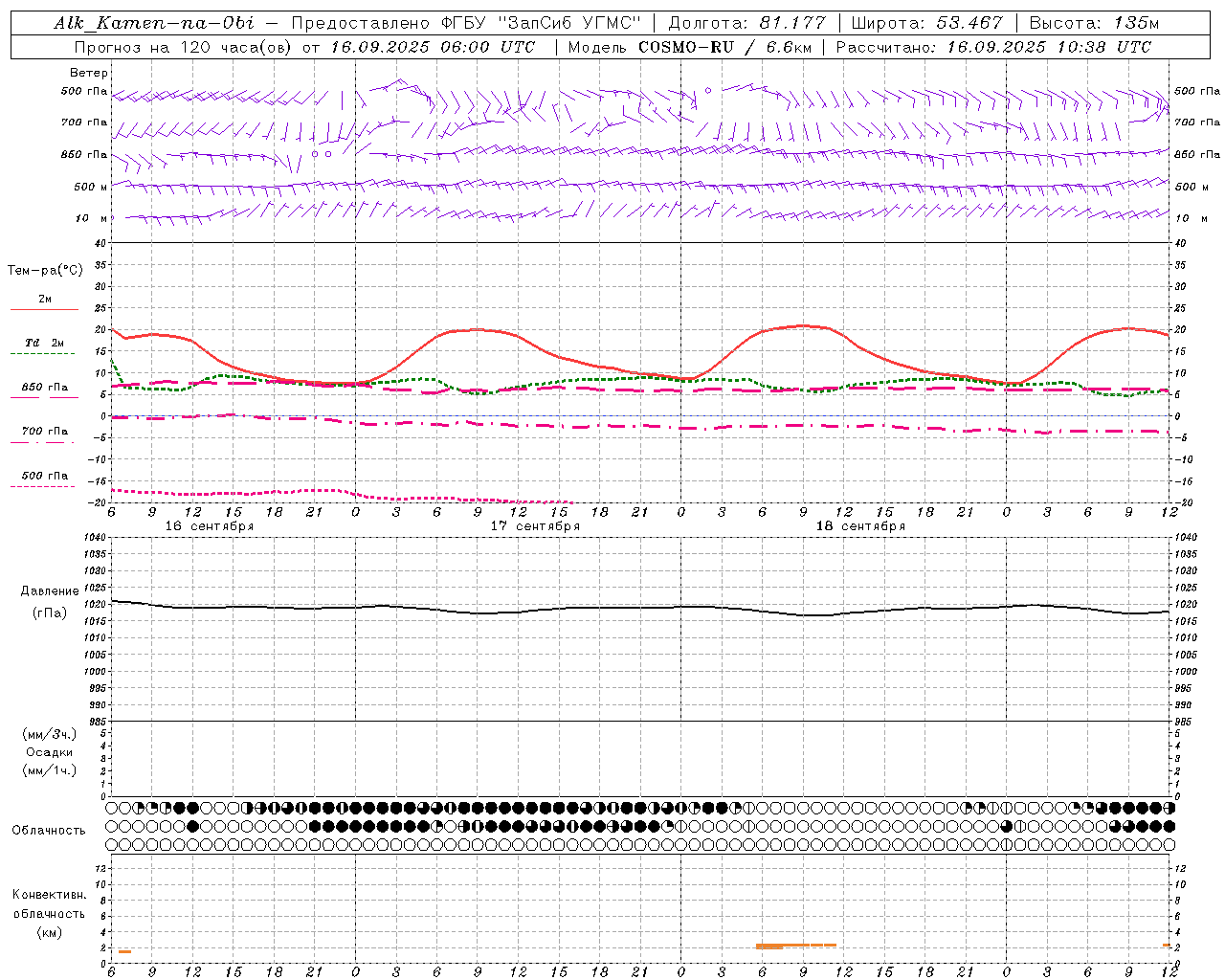The height and width of the screenshot is (980, 1225).
Task: Click the forecast length text Прогноз на 120 часа(ов)
Action: [x=184, y=47]
